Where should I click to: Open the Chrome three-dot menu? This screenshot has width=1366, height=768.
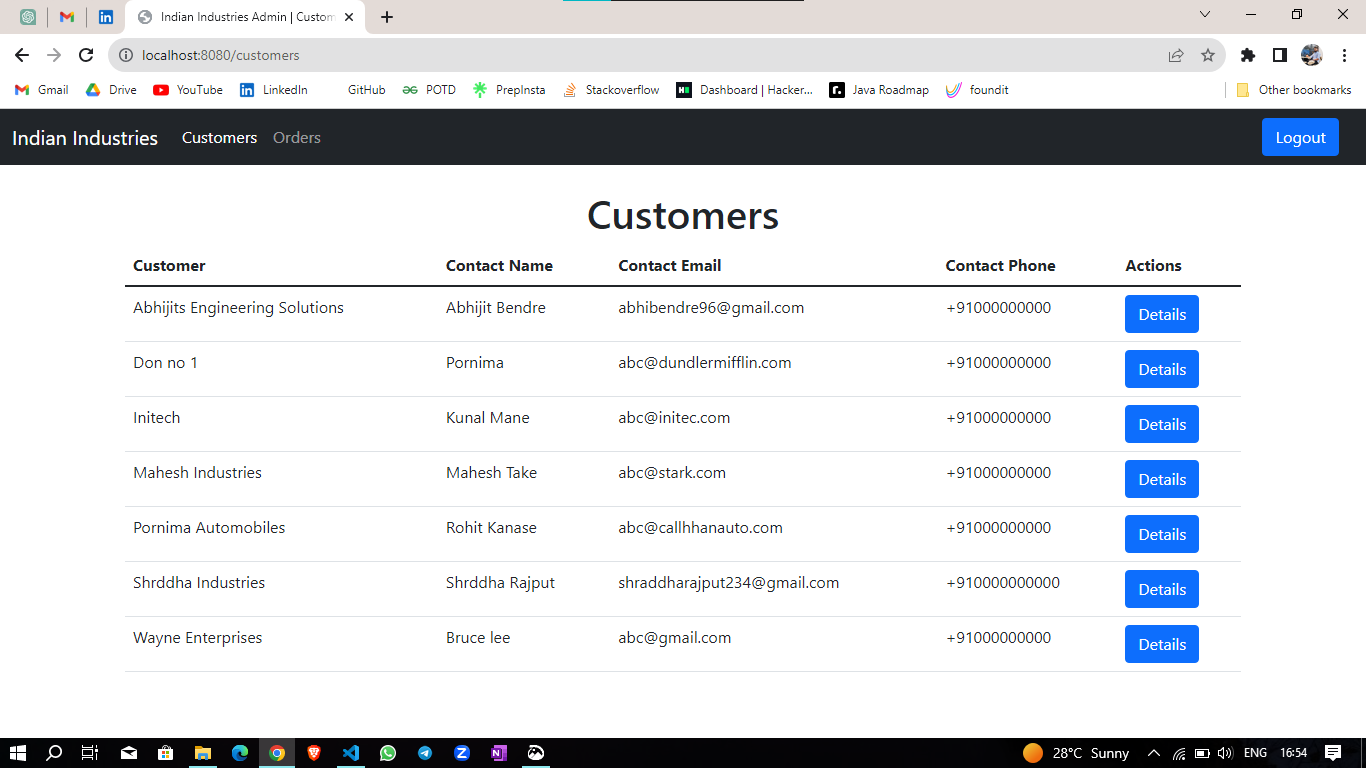(x=1344, y=57)
